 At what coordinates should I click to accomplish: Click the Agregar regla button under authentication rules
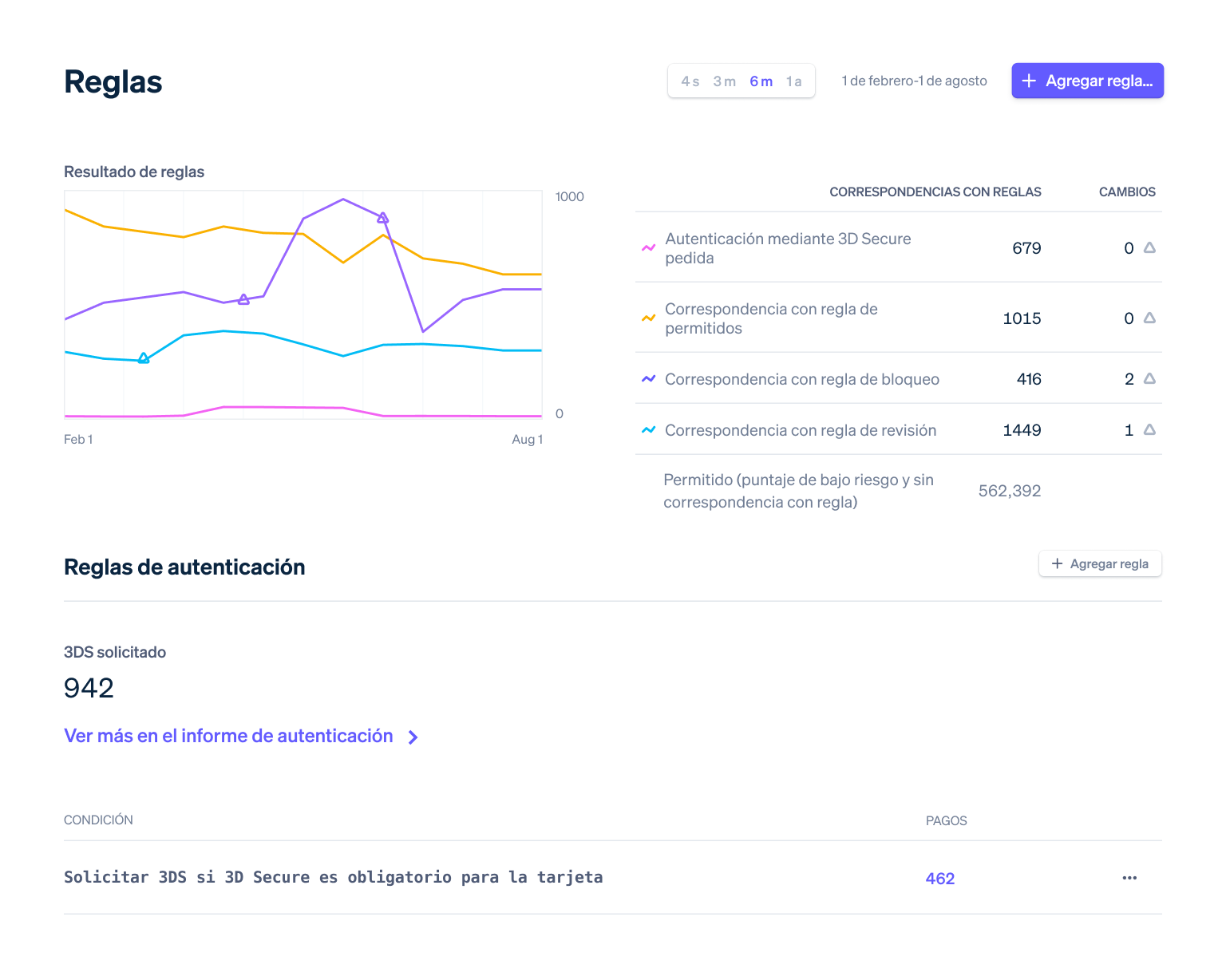[x=1100, y=563]
